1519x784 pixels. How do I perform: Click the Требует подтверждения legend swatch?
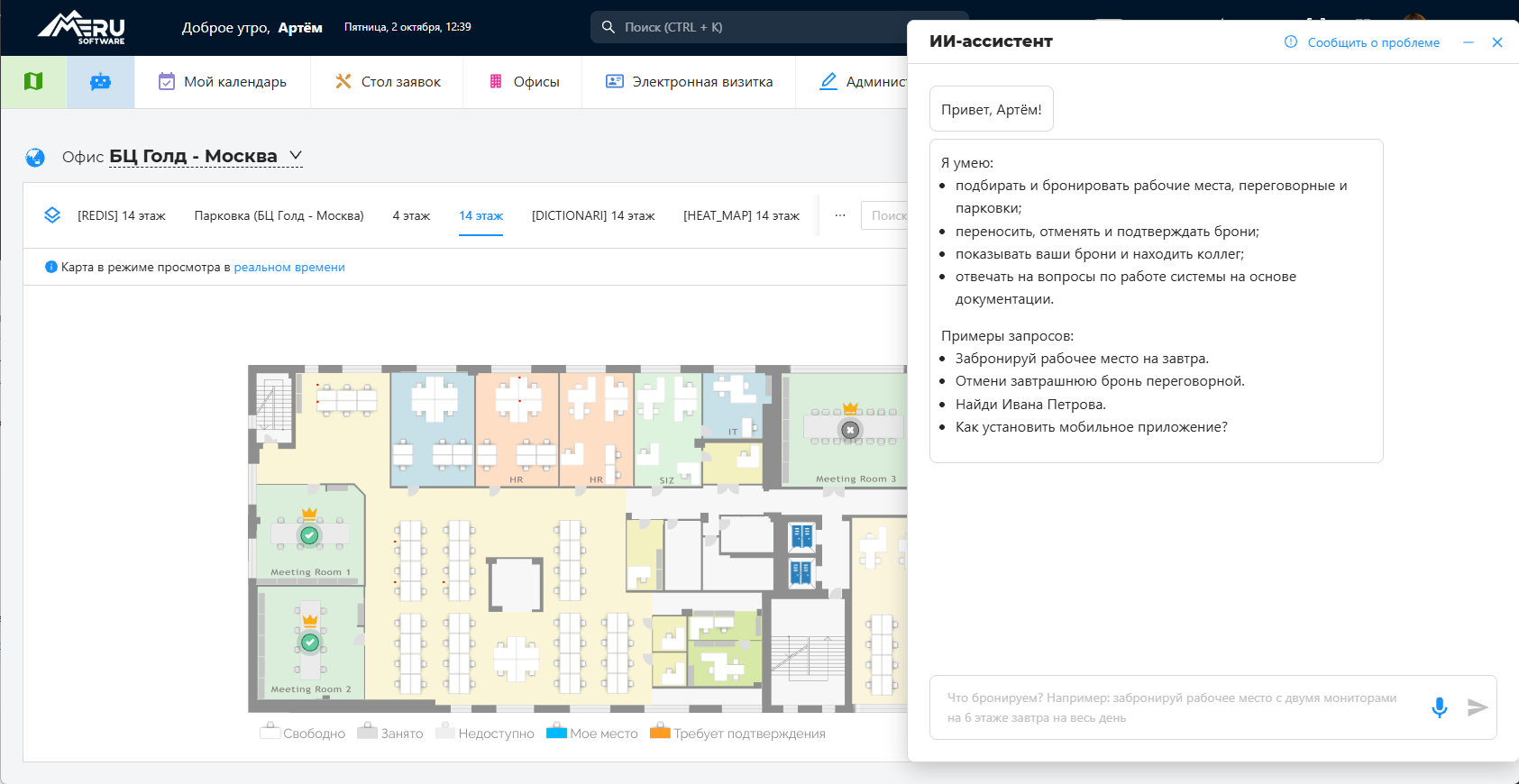661,731
